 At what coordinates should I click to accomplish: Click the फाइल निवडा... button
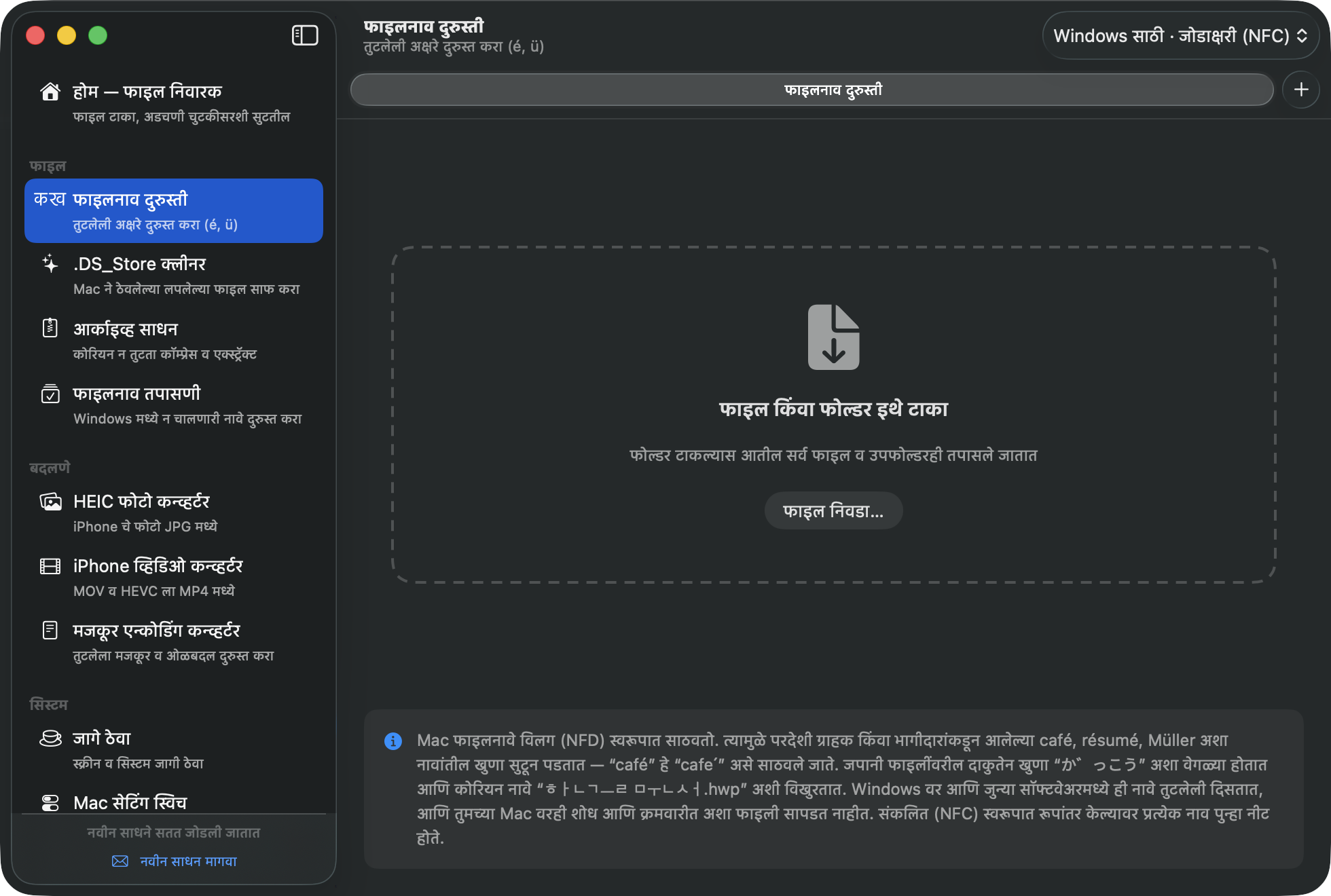[833, 510]
